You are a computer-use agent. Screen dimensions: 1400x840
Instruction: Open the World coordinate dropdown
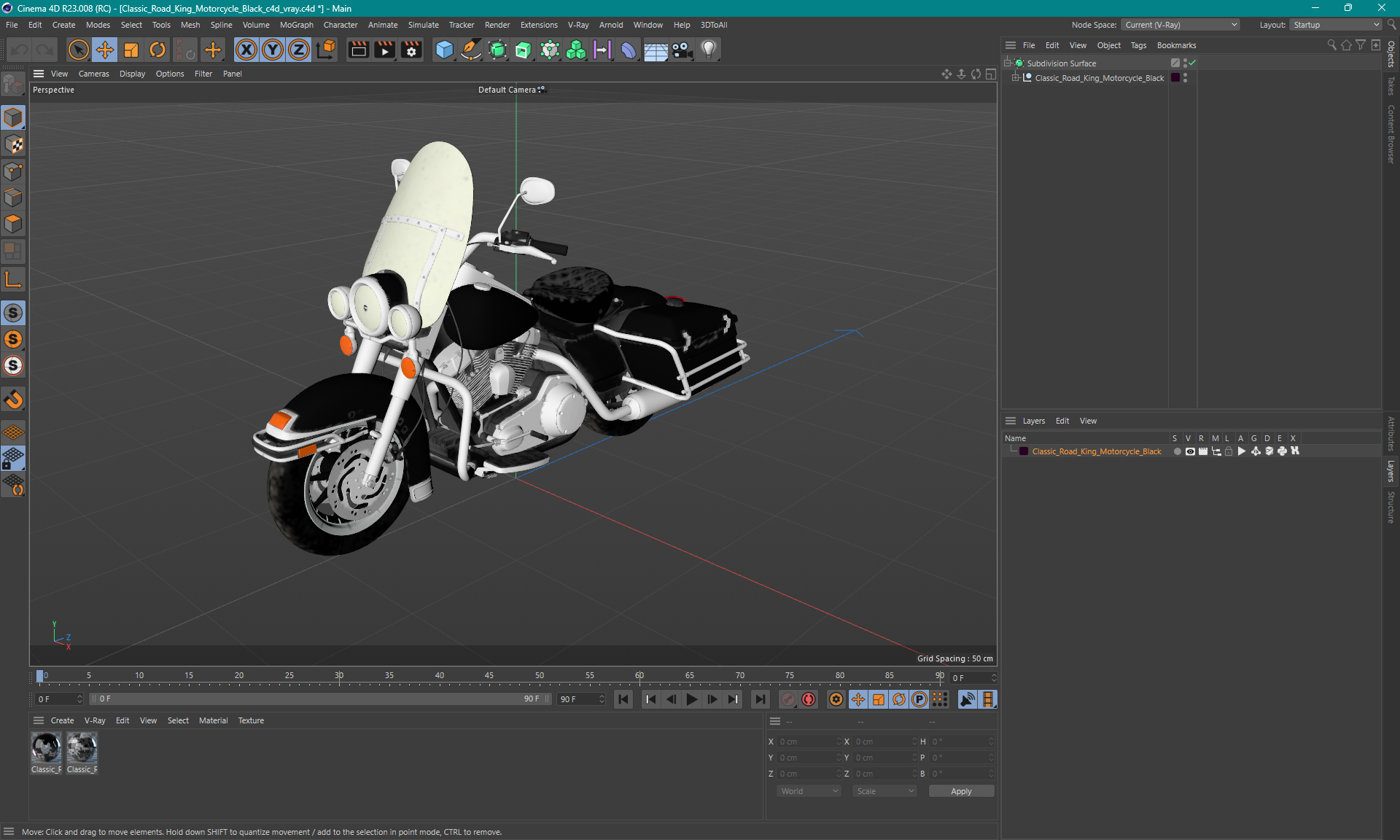[809, 791]
